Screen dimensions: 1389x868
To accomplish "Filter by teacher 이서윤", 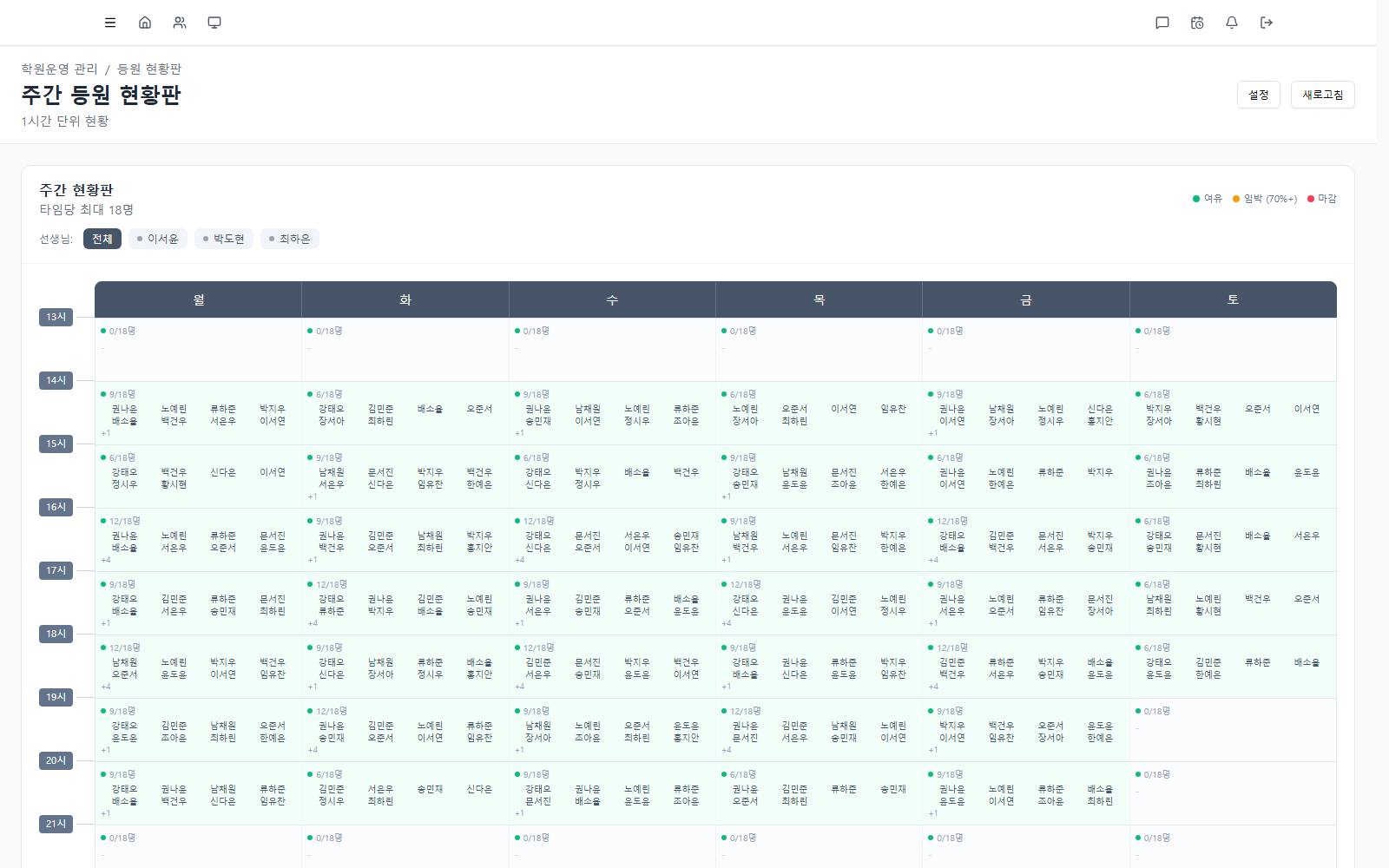I will tap(158, 239).
